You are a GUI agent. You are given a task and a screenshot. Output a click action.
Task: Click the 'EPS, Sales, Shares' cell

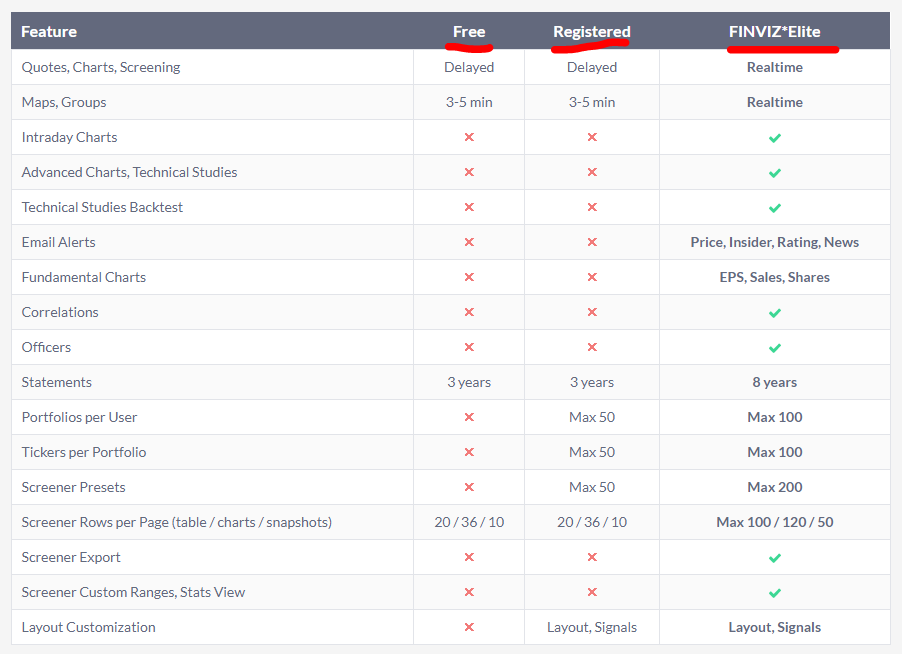tap(775, 277)
